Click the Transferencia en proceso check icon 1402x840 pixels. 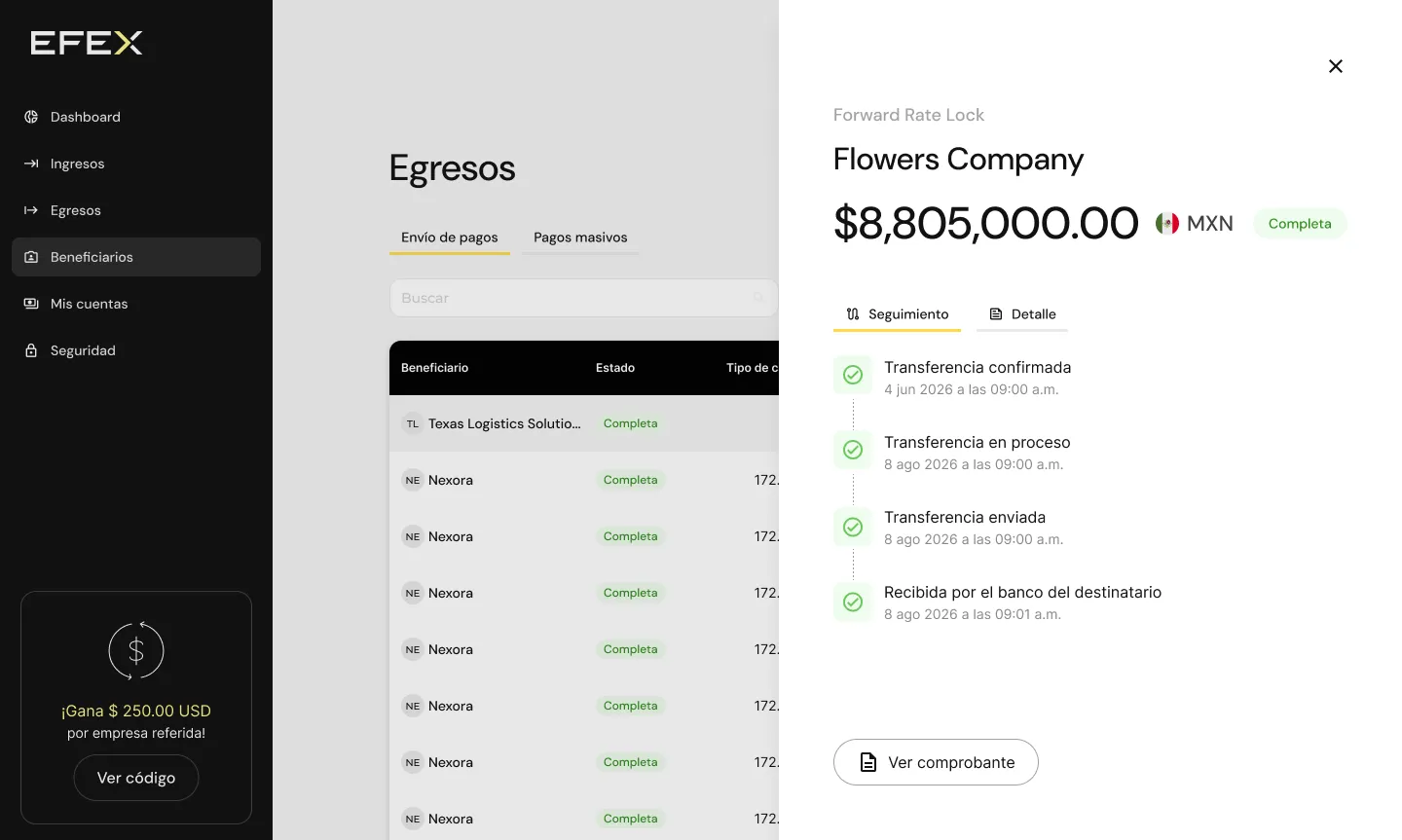tap(853, 450)
